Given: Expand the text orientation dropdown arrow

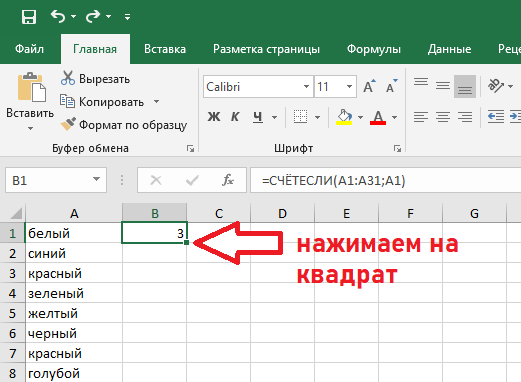Looking at the screenshot, I should pos(510,86).
